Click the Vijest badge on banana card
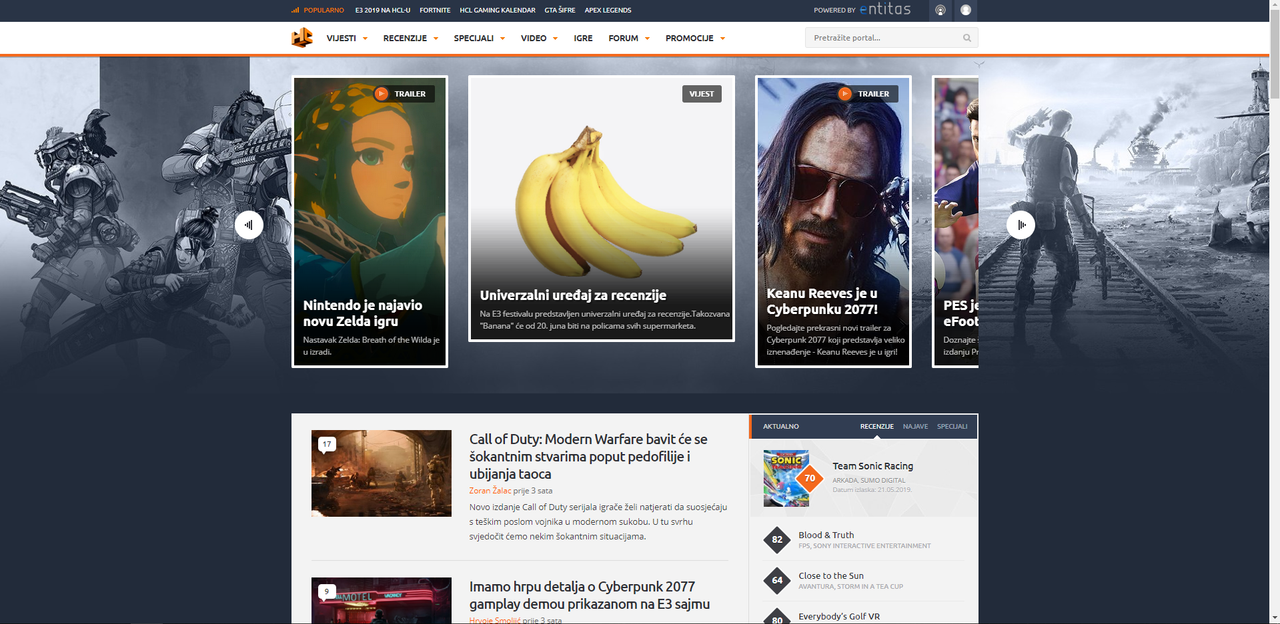Viewport: 1280px width, 624px height. pyautogui.click(x=702, y=94)
